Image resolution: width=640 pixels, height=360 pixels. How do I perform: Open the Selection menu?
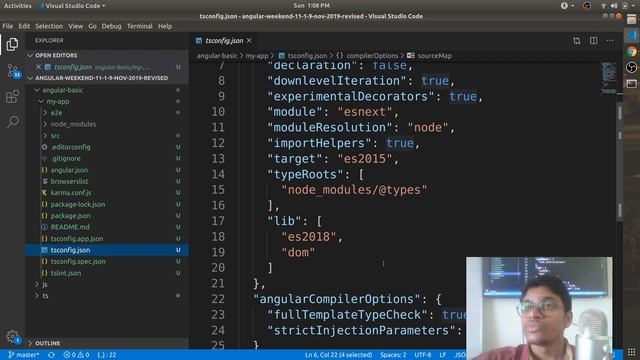pos(49,26)
